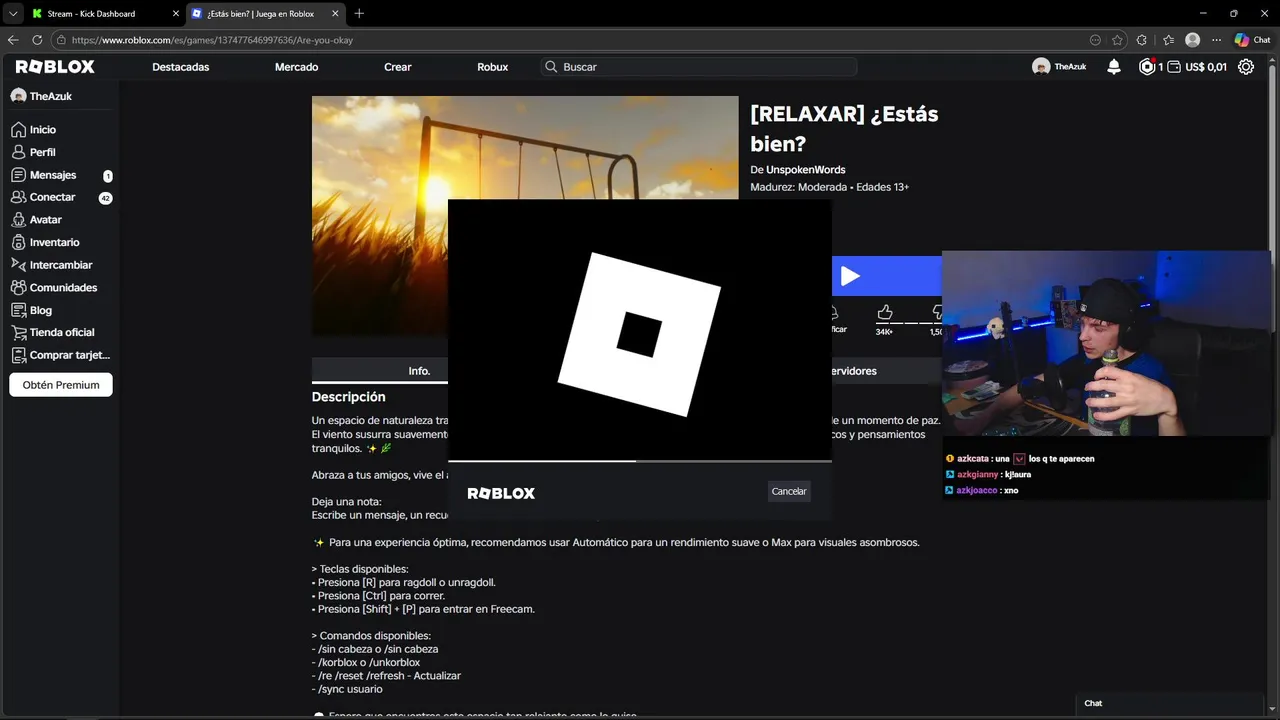The width and height of the screenshot is (1280, 720).
Task: Click the 34K+ like count
Action: point(884,331)
